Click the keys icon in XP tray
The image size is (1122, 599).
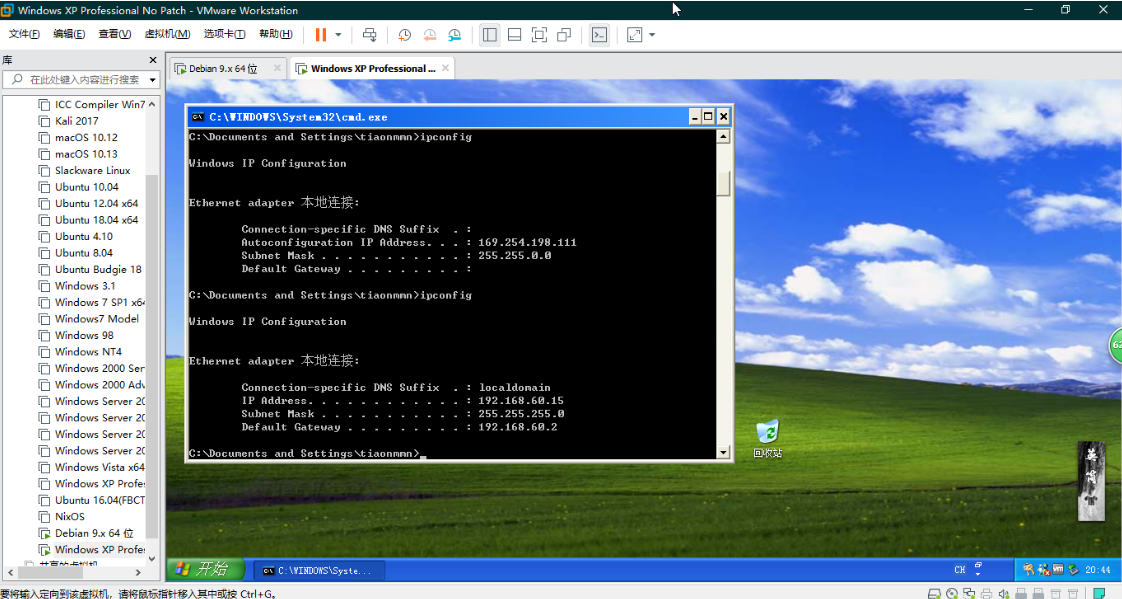click(x=1028, y=570)
